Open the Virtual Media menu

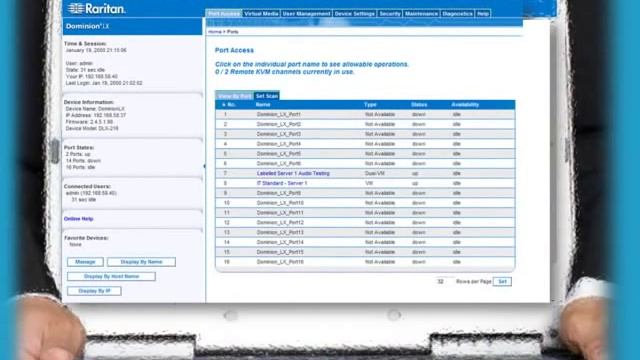click(x=261, y=13)
